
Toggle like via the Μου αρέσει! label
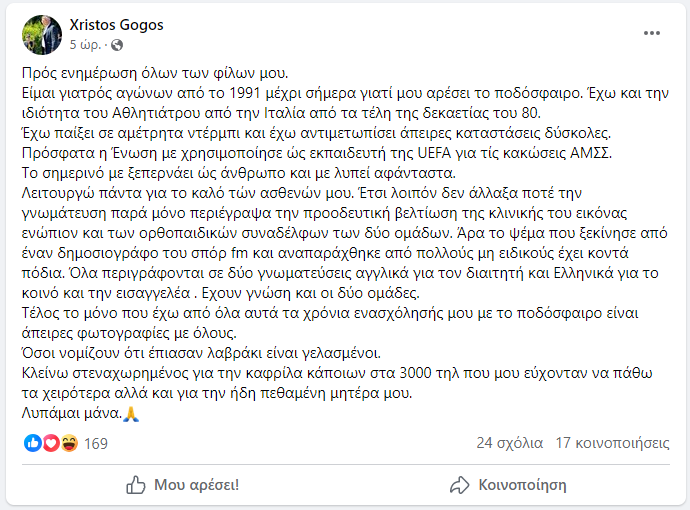196,485
